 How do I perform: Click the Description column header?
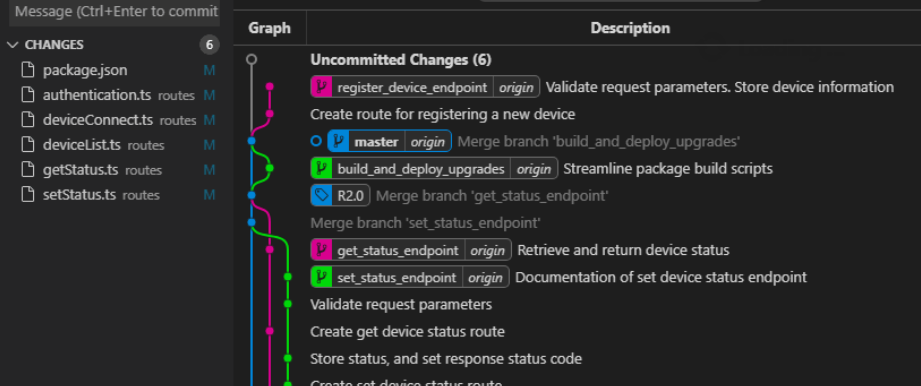point(630,28)
